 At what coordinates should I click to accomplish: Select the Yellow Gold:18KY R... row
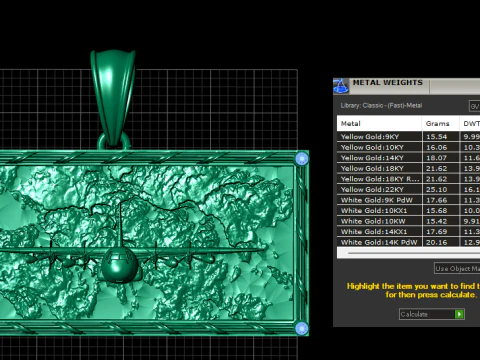(409, 179)
